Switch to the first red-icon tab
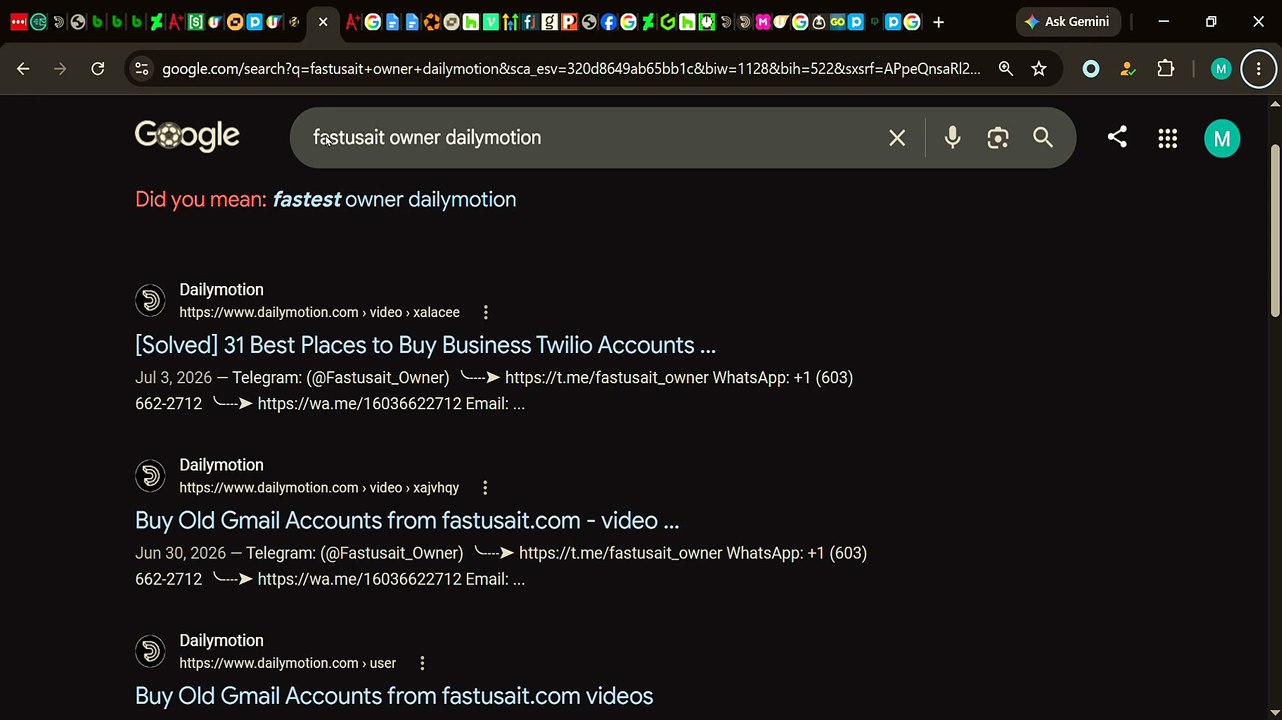 [19, 22]
